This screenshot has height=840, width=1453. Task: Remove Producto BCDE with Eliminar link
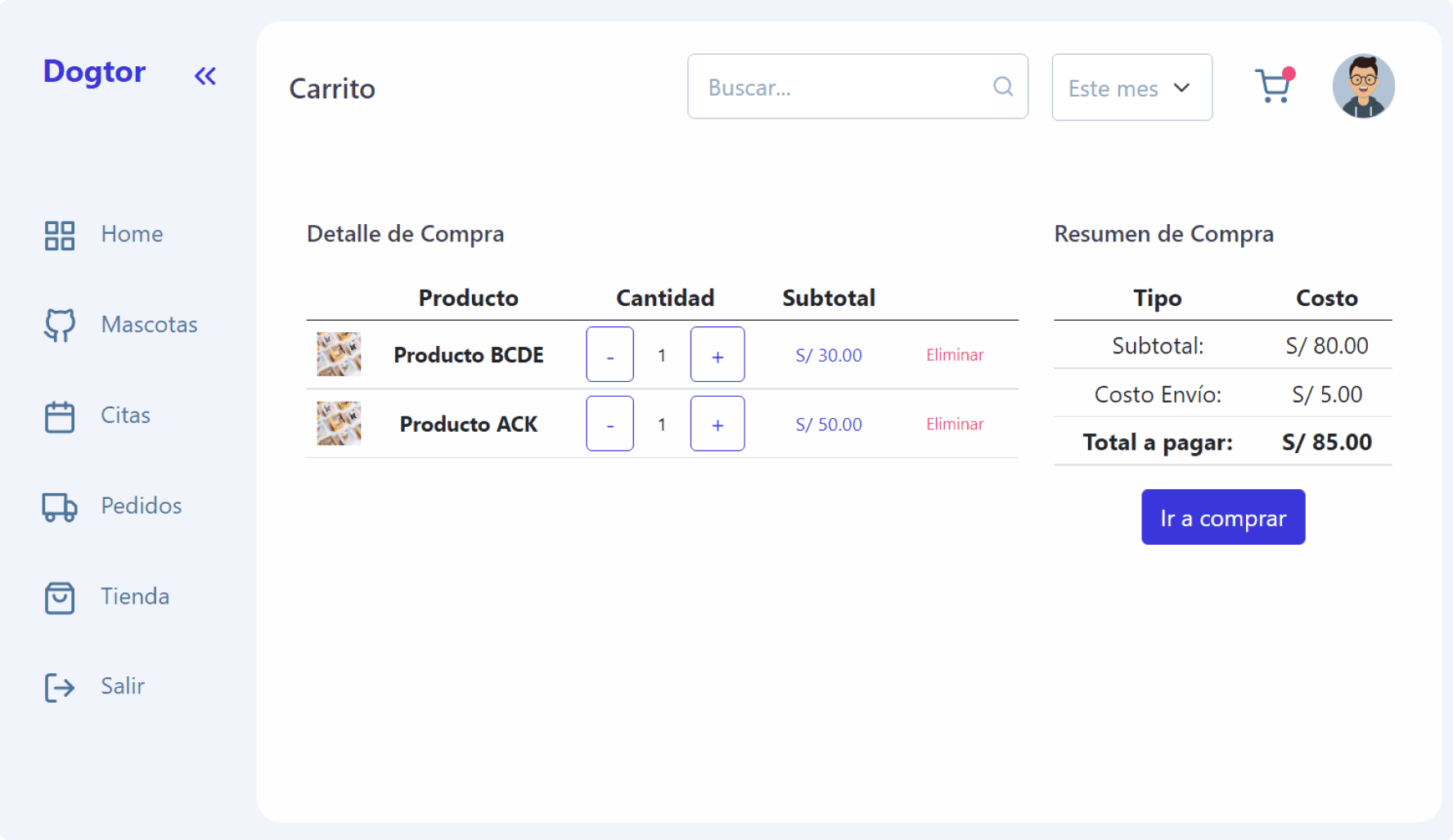955,355
